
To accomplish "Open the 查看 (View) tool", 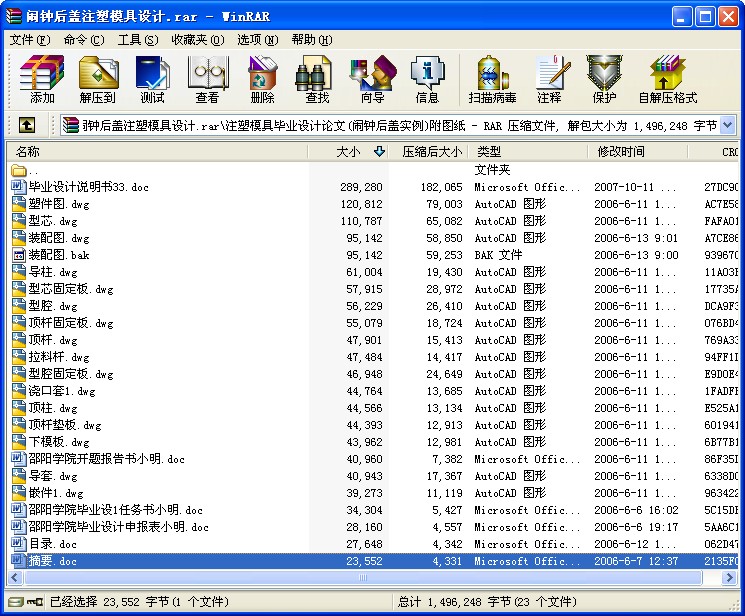I will coord(207,79).
